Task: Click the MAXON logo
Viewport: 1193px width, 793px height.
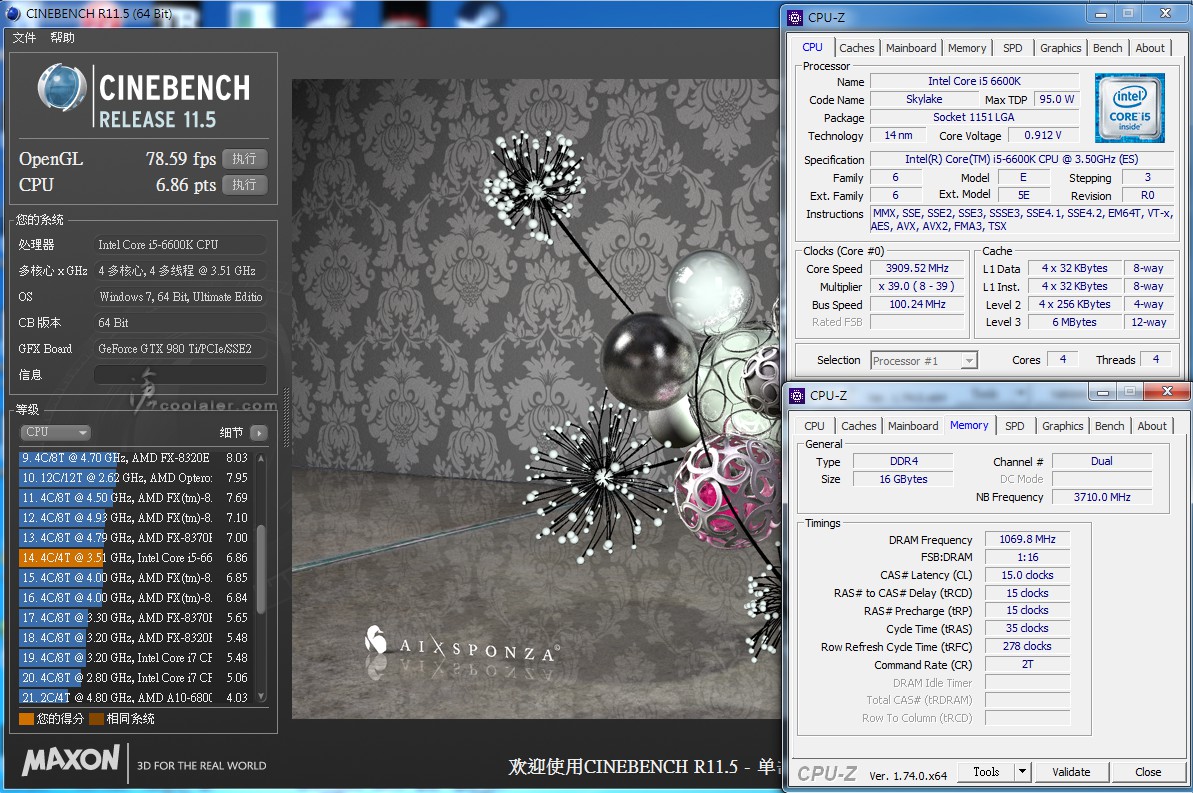Action: click(71, 760)
